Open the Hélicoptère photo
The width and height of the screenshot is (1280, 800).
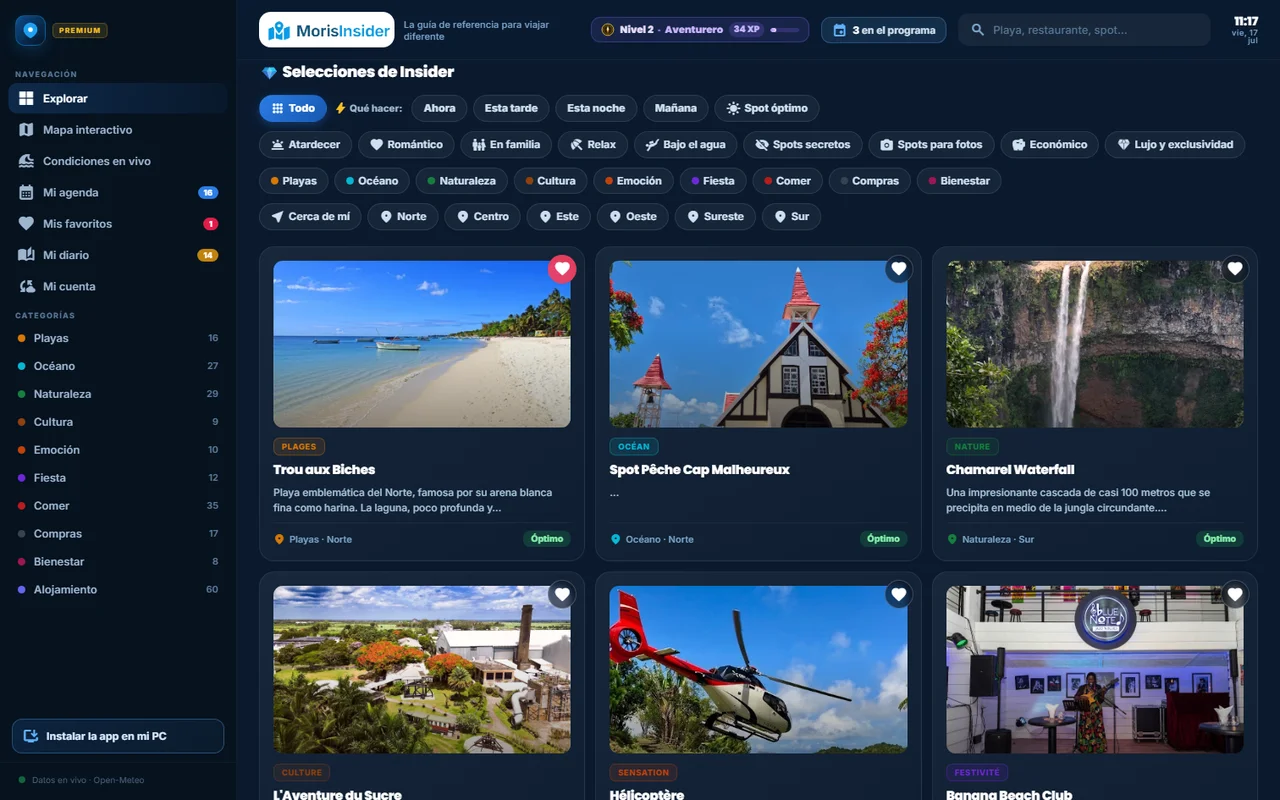point(759,669)
